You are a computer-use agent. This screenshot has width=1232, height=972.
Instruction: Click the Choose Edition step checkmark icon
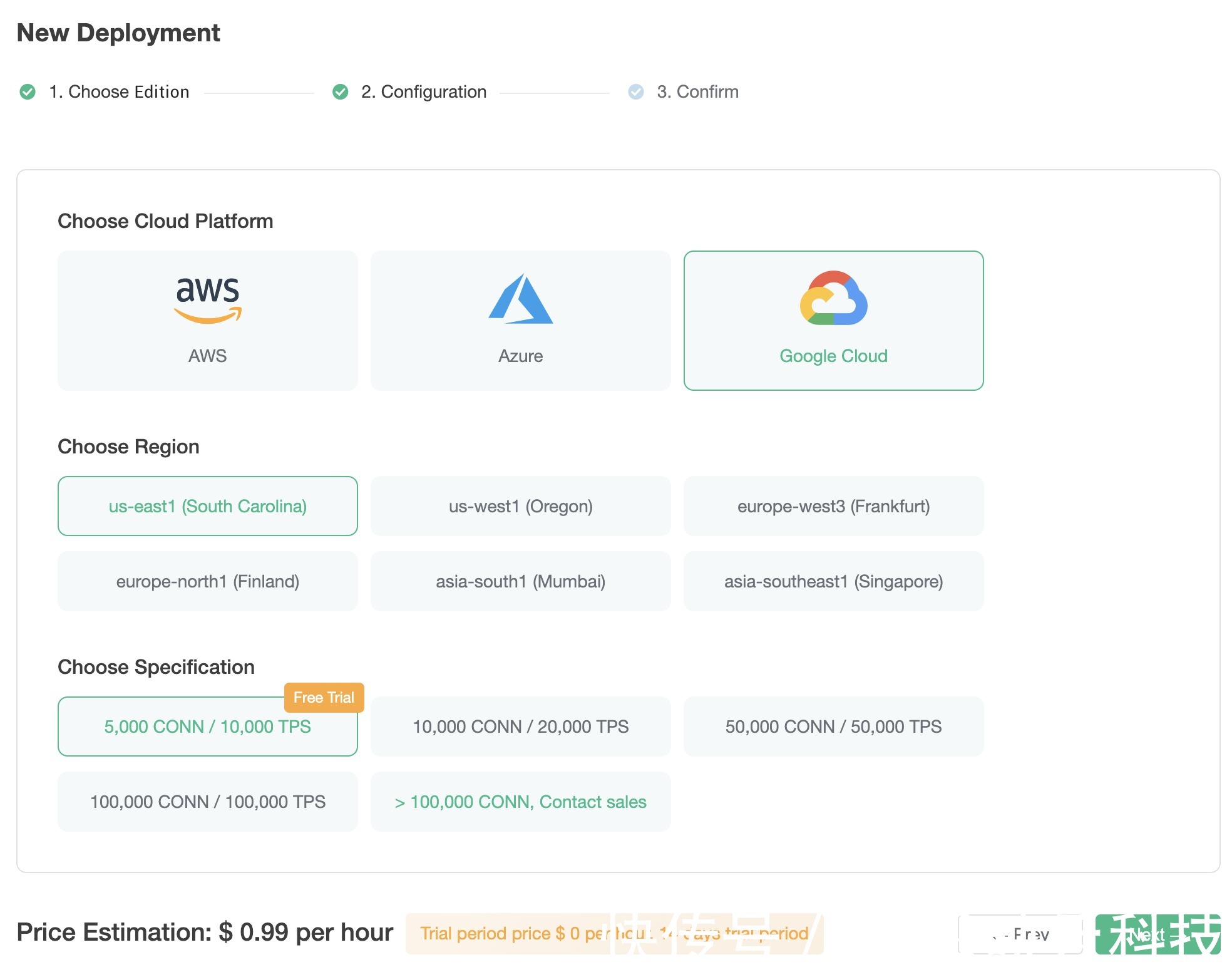click(x=28, y=92)
